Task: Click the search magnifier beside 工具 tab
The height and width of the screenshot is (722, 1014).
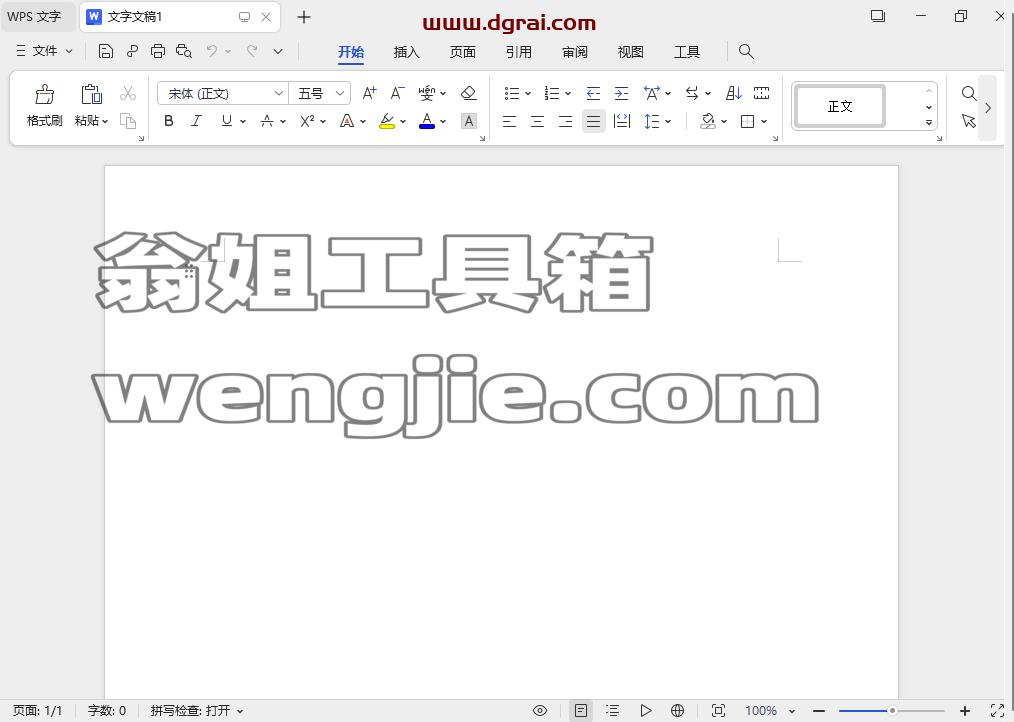Action: (746, 51)
